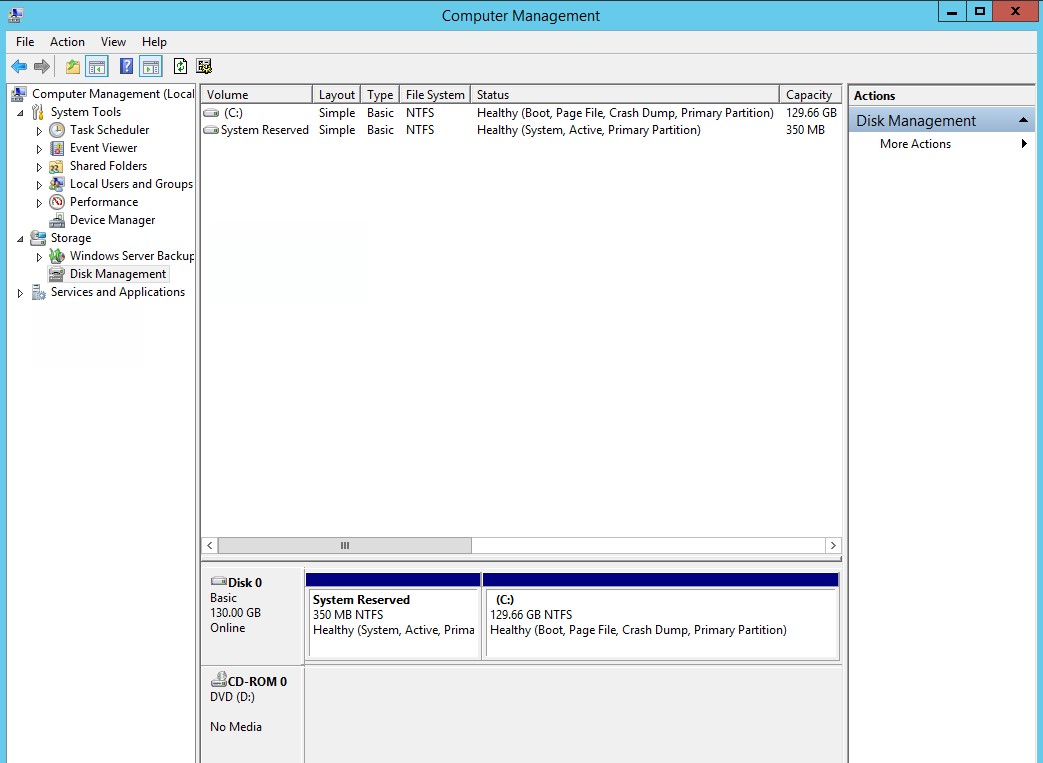
Task: Open the View menu
Action: (113, 41)
